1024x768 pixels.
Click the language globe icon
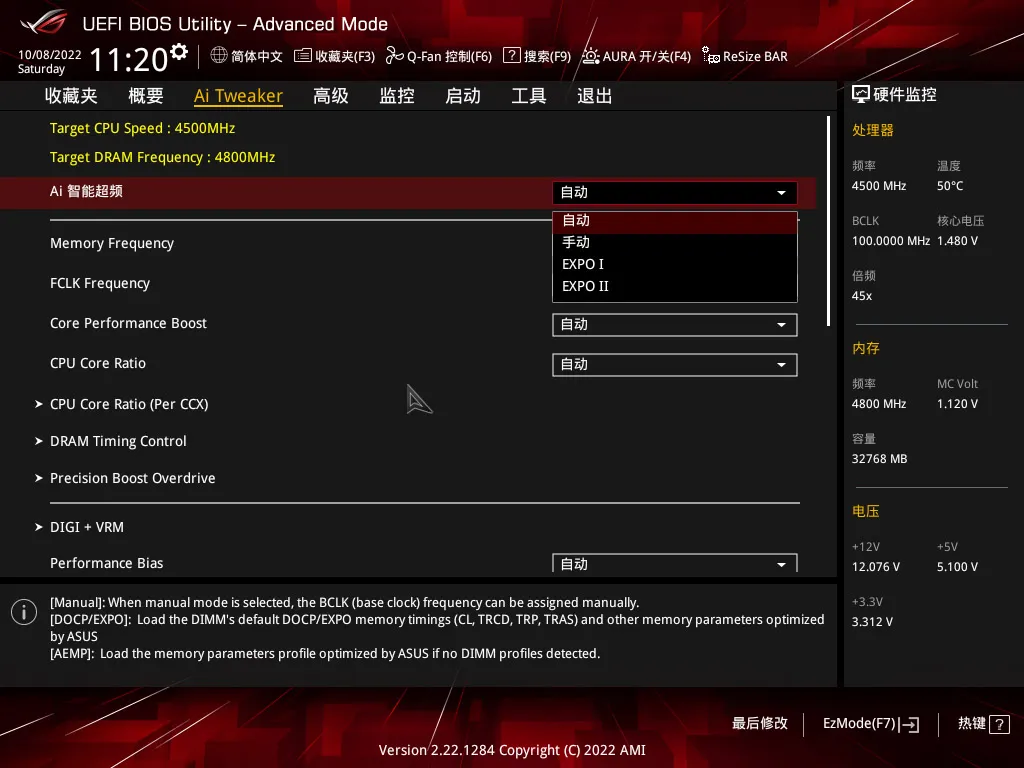[219, 56]
